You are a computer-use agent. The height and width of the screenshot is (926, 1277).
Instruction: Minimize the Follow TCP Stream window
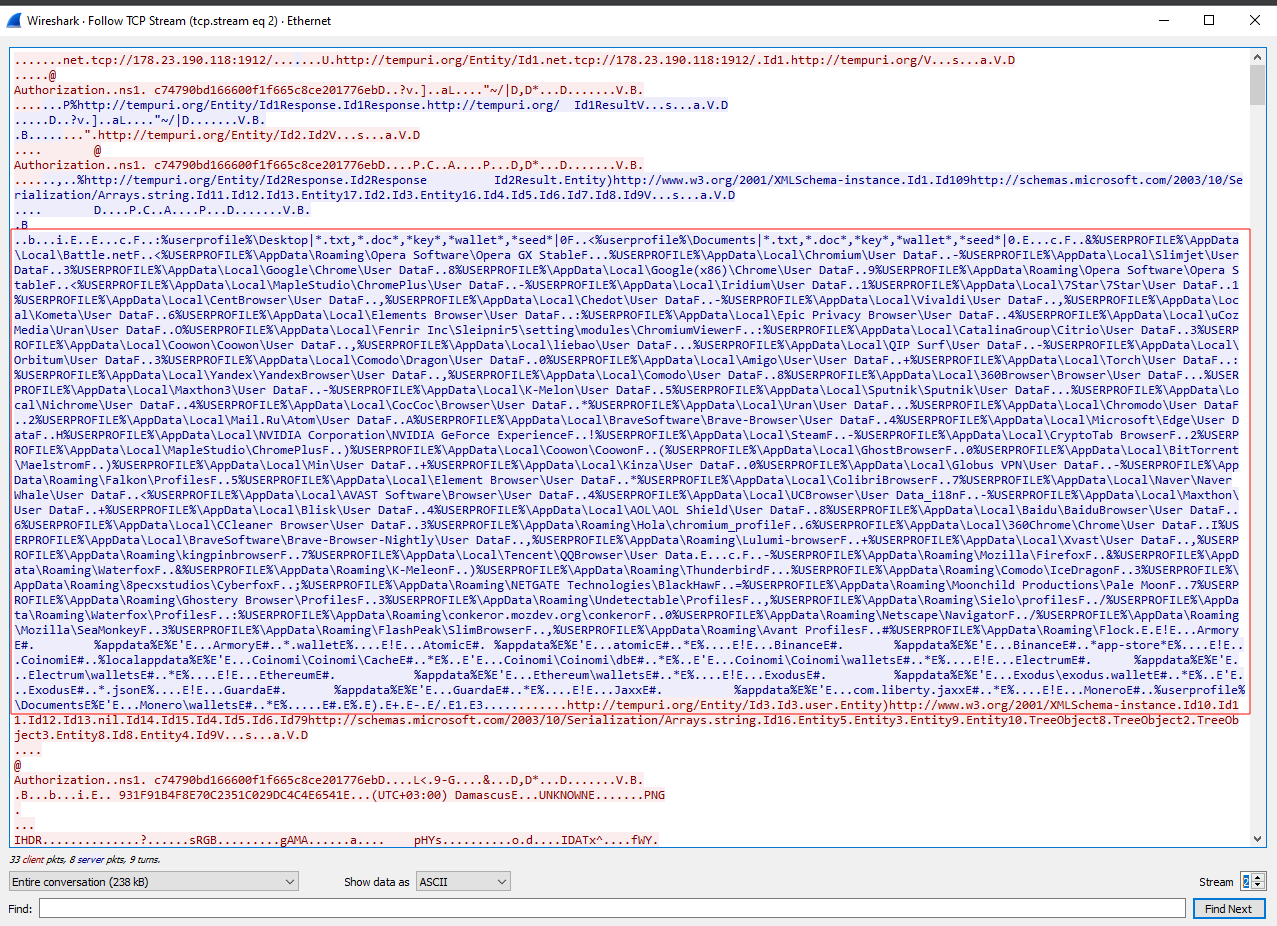point(1163,20)
